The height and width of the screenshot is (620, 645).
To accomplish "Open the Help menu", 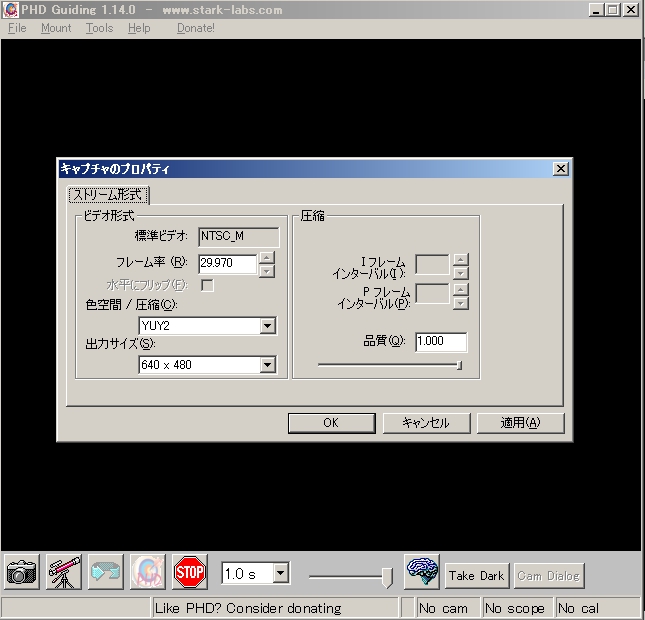I will [x=139, y=28].
